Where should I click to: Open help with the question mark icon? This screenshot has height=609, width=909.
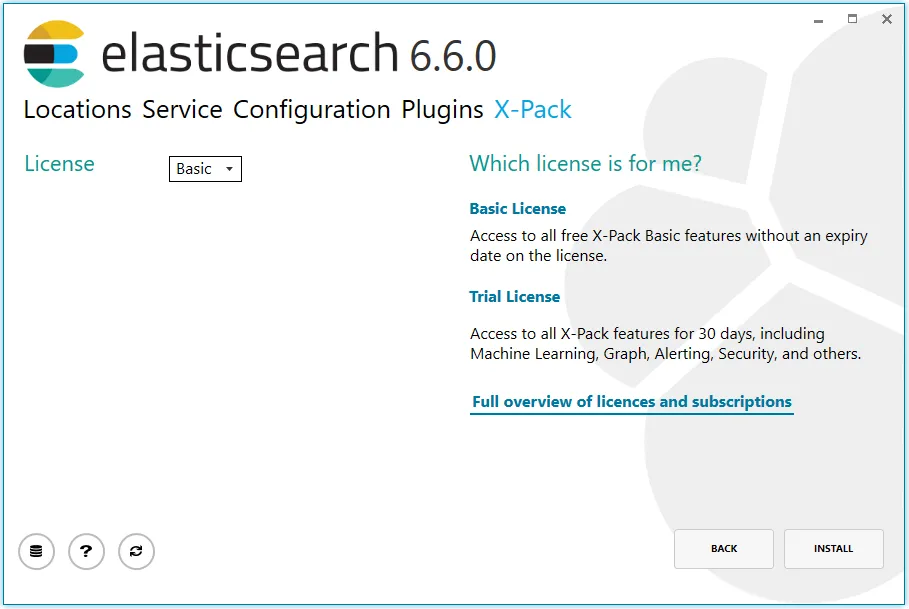tap(86, 551)
